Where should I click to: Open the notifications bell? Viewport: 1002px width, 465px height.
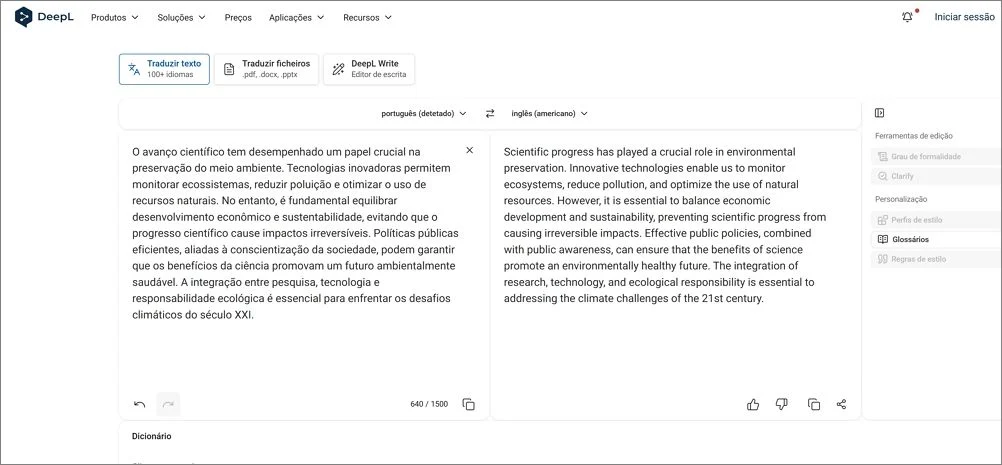tap(907, 17)
